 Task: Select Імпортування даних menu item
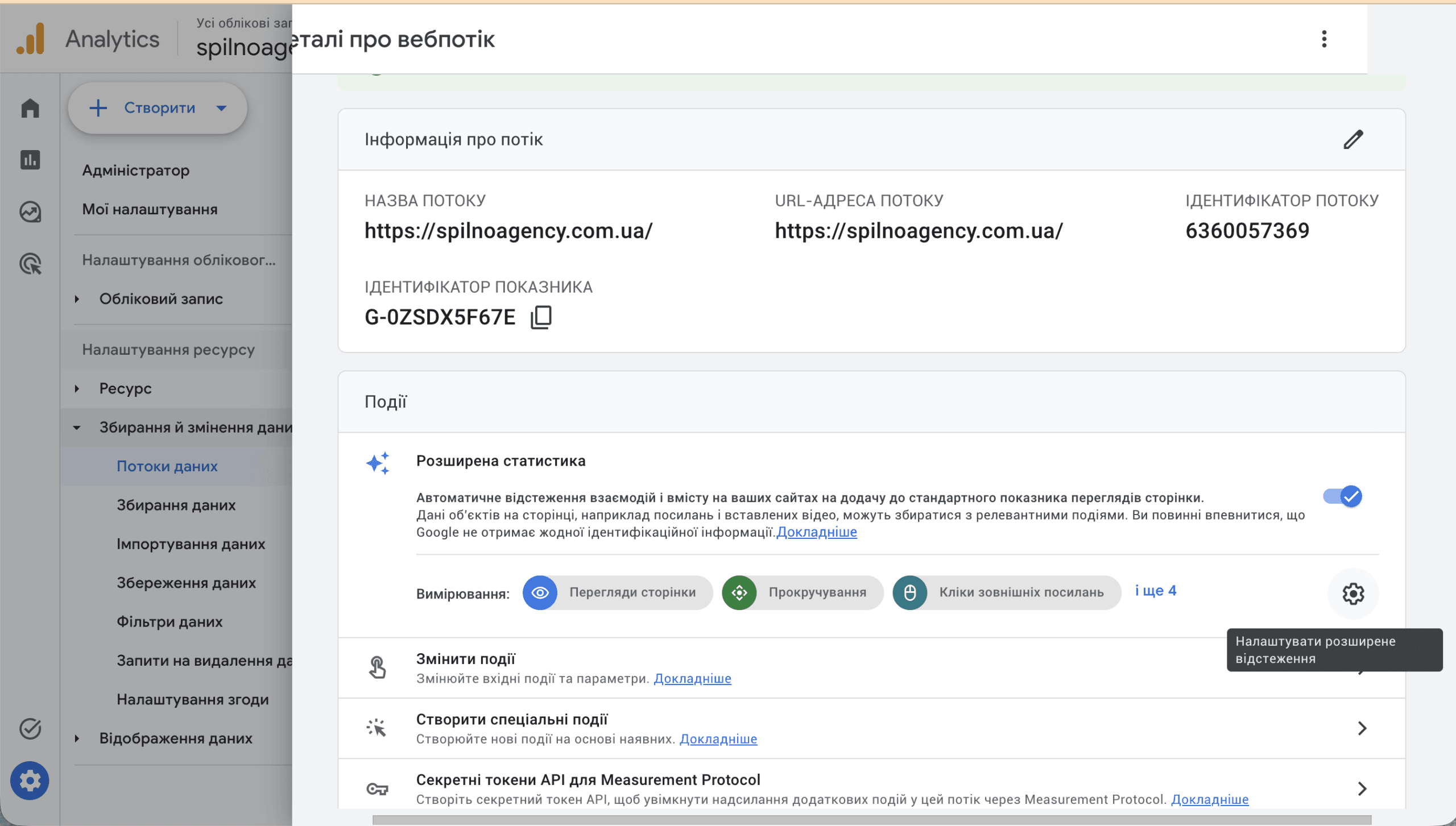(191, 544)
